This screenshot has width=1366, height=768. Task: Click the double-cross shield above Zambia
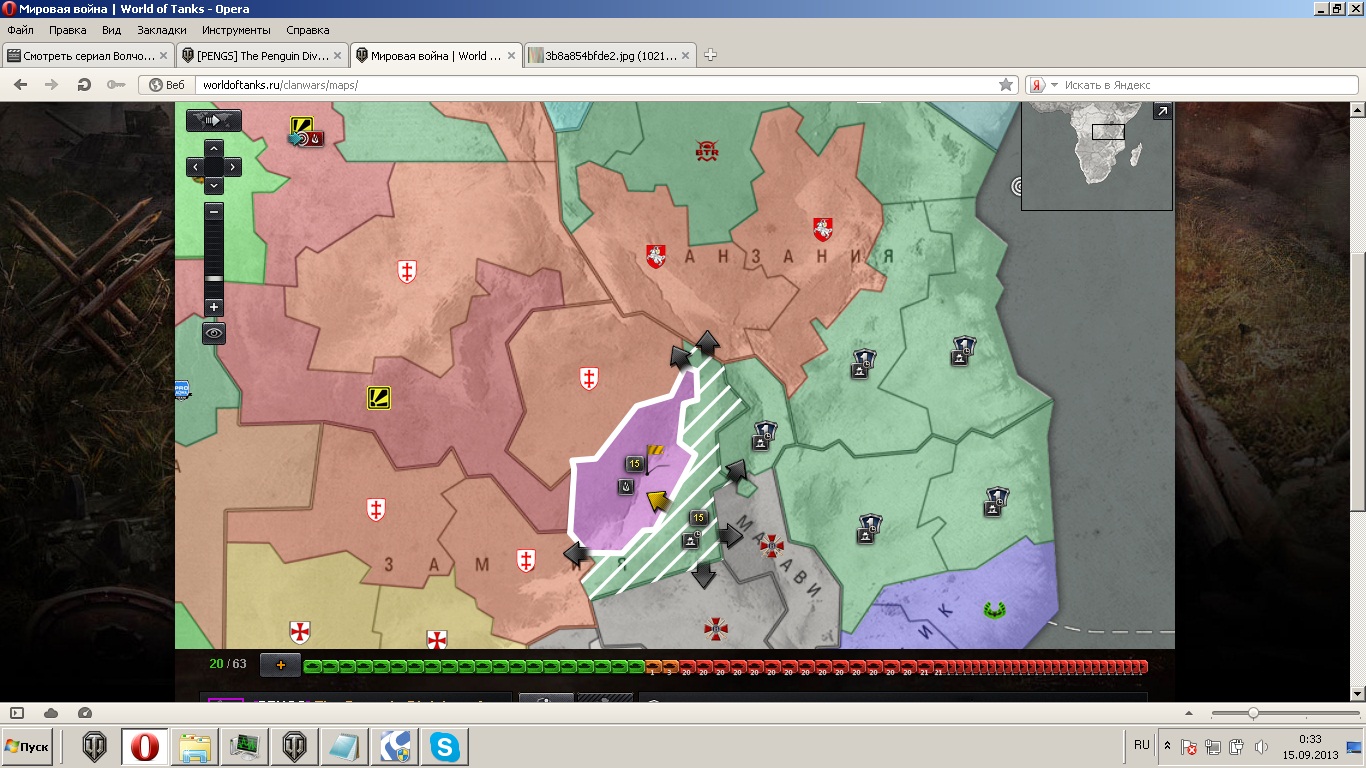(x=589, y=379)
